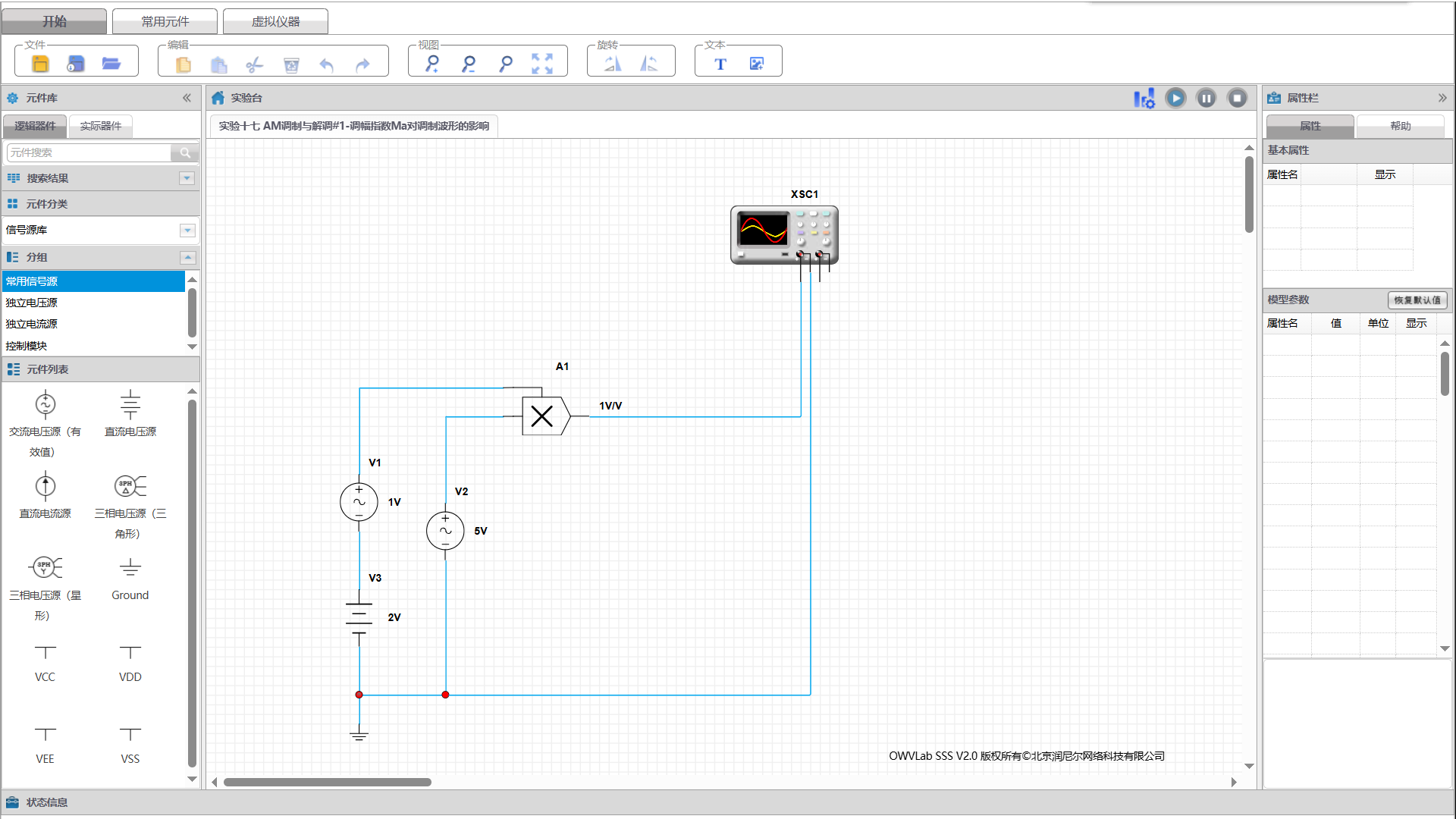Click the 状态信息 status bar icon
Screen dimensions: 1456x819
pos(13,802)
